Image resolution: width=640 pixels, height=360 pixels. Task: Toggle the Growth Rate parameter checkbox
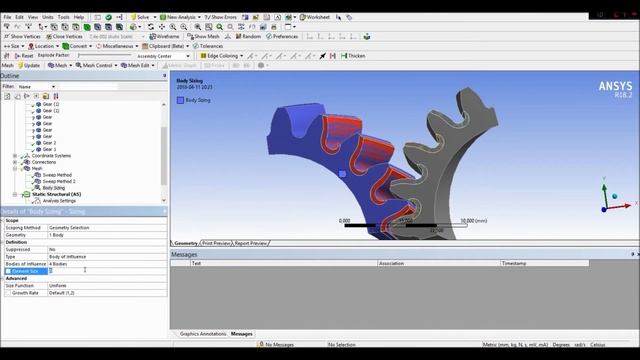pos(8,293)
